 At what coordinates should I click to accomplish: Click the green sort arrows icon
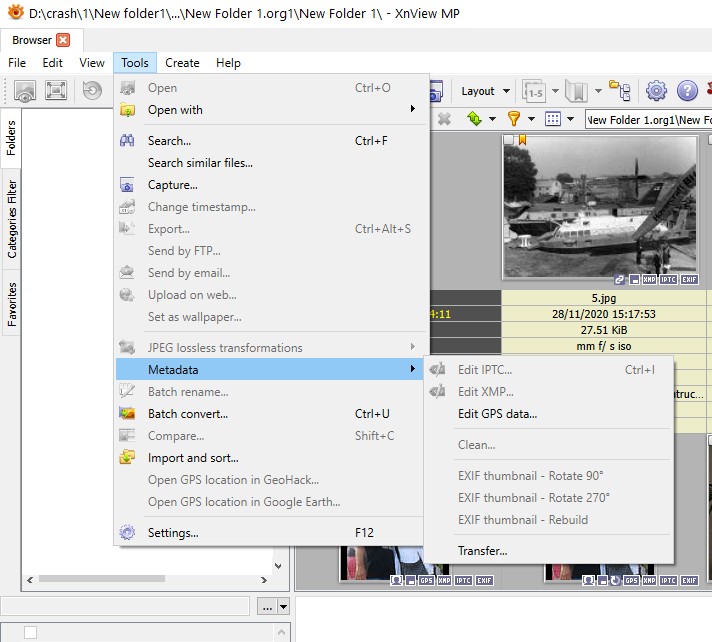(474, 119)
